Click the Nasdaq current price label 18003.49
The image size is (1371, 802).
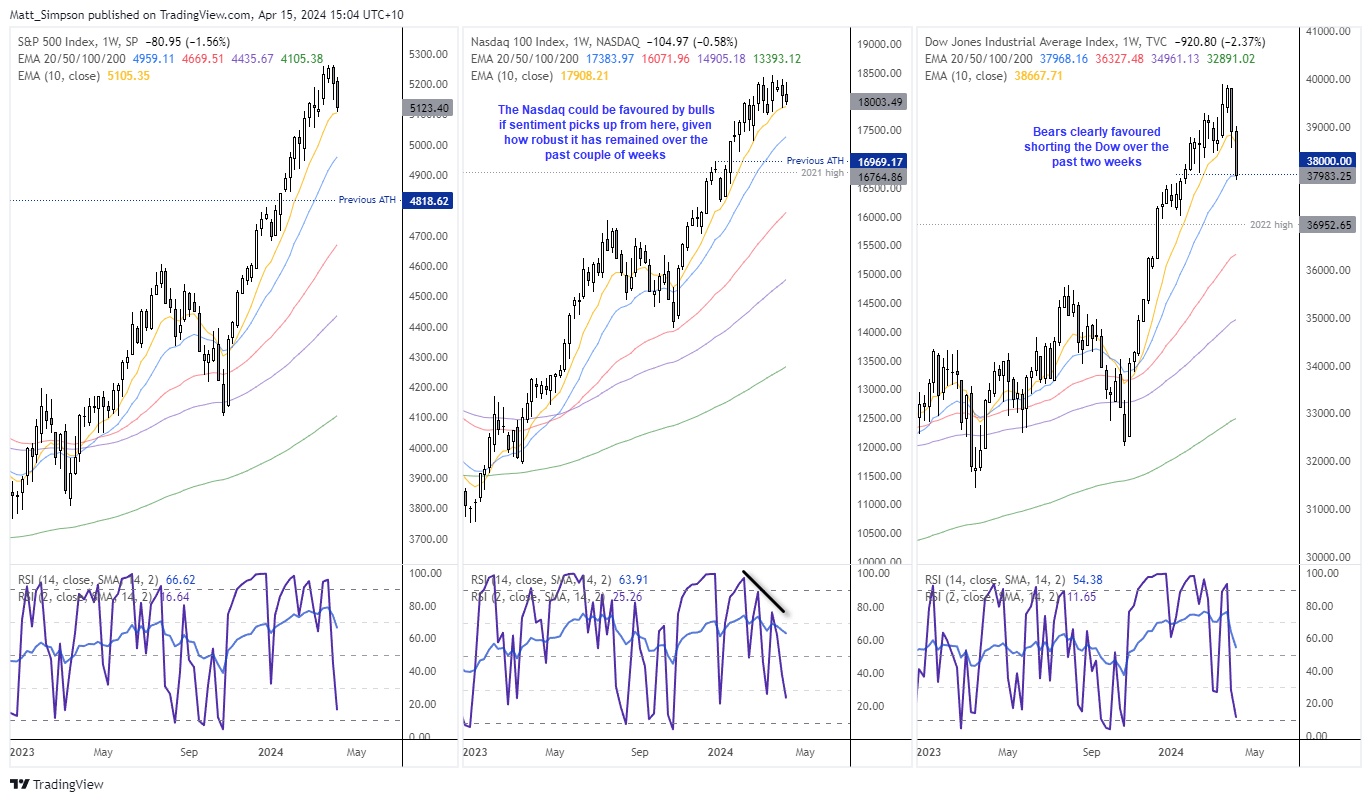[x=878, y=102]
